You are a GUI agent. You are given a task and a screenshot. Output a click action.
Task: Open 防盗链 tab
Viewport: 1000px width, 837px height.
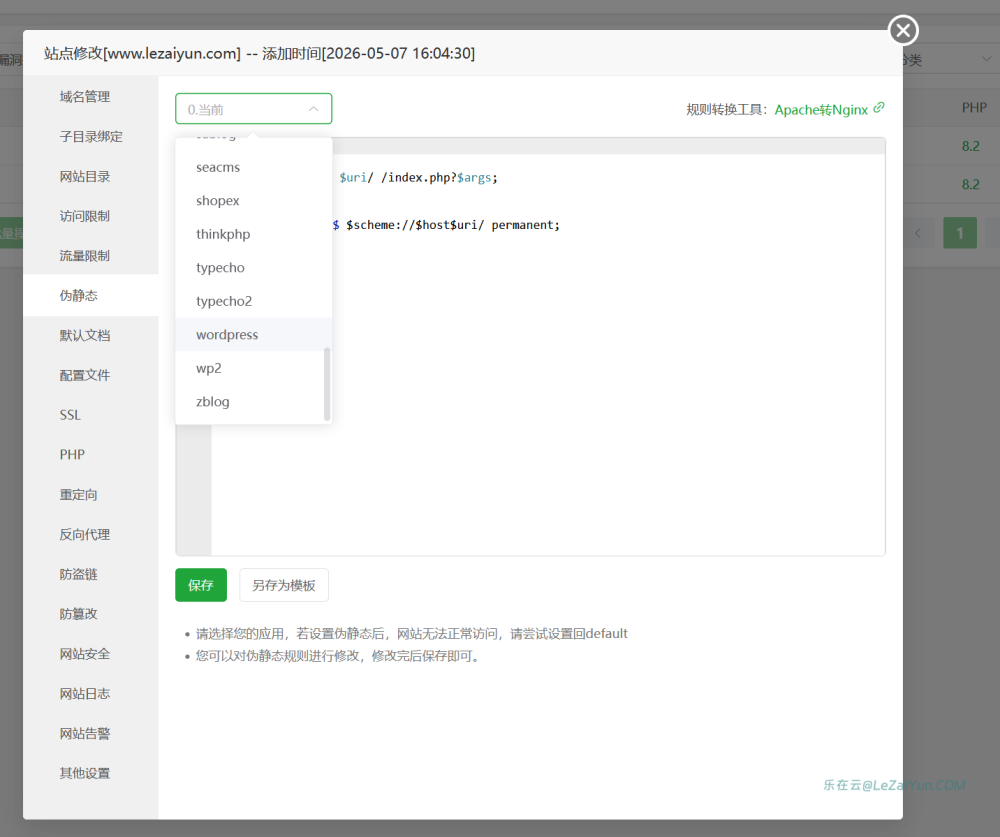coord(91,574)
